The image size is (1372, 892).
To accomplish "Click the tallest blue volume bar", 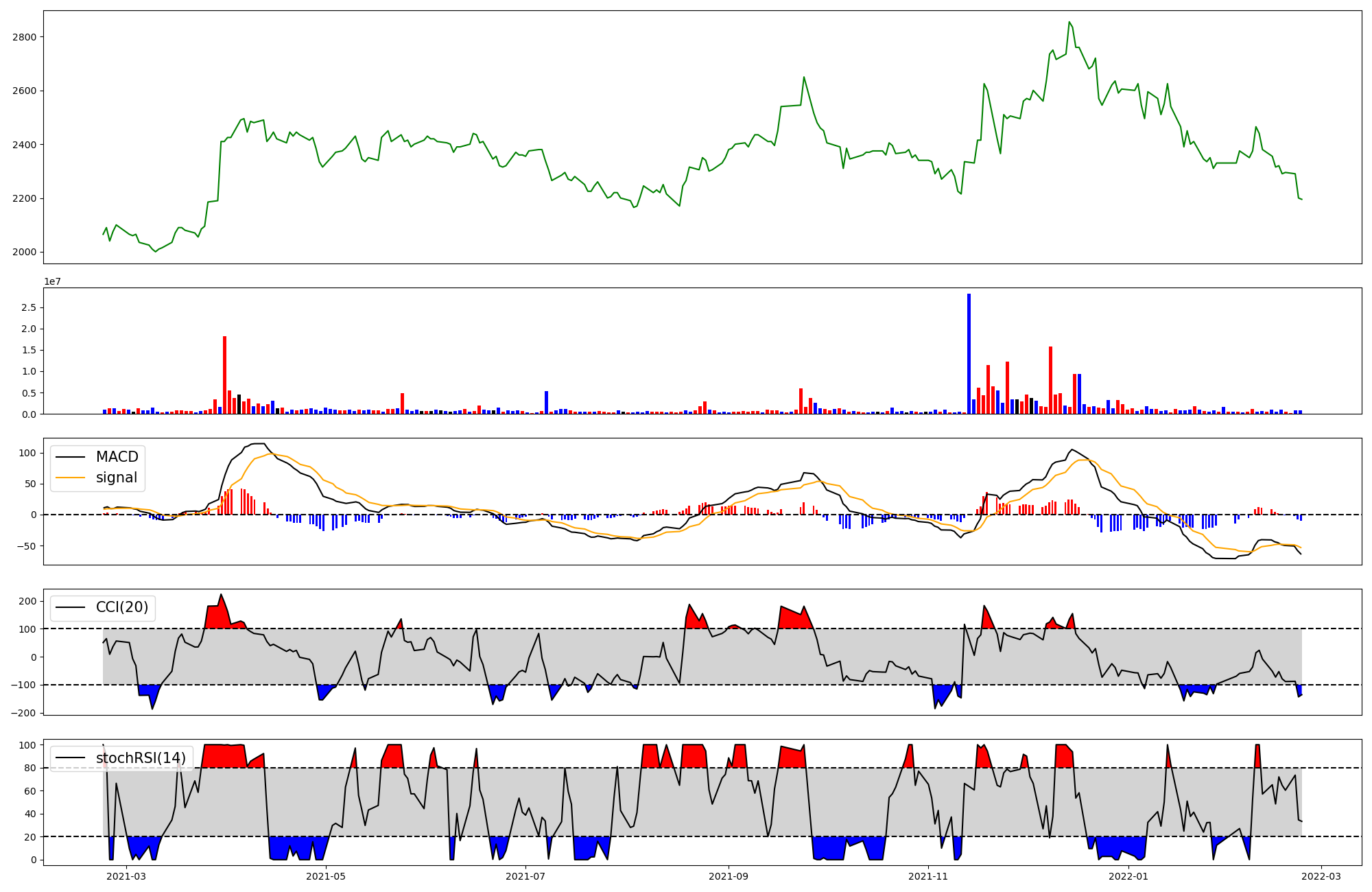I will point(969,353).
